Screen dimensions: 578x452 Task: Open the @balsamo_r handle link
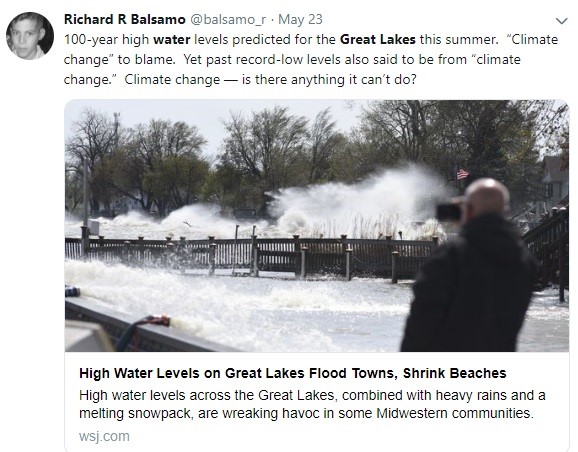click(x=227, y=20)
